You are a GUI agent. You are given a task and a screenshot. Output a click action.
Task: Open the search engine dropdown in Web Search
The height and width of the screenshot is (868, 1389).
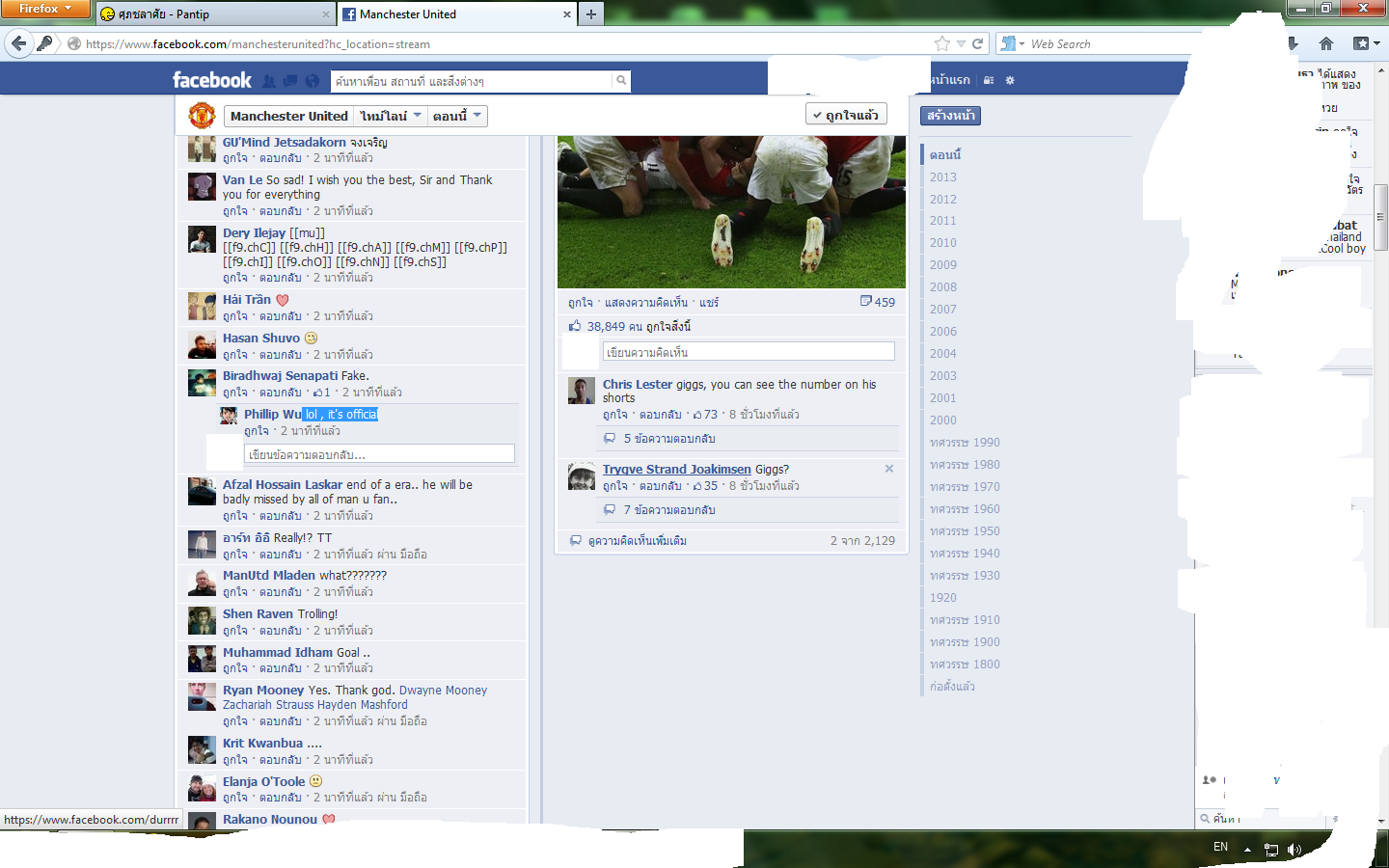click(x=1012, y=43)
